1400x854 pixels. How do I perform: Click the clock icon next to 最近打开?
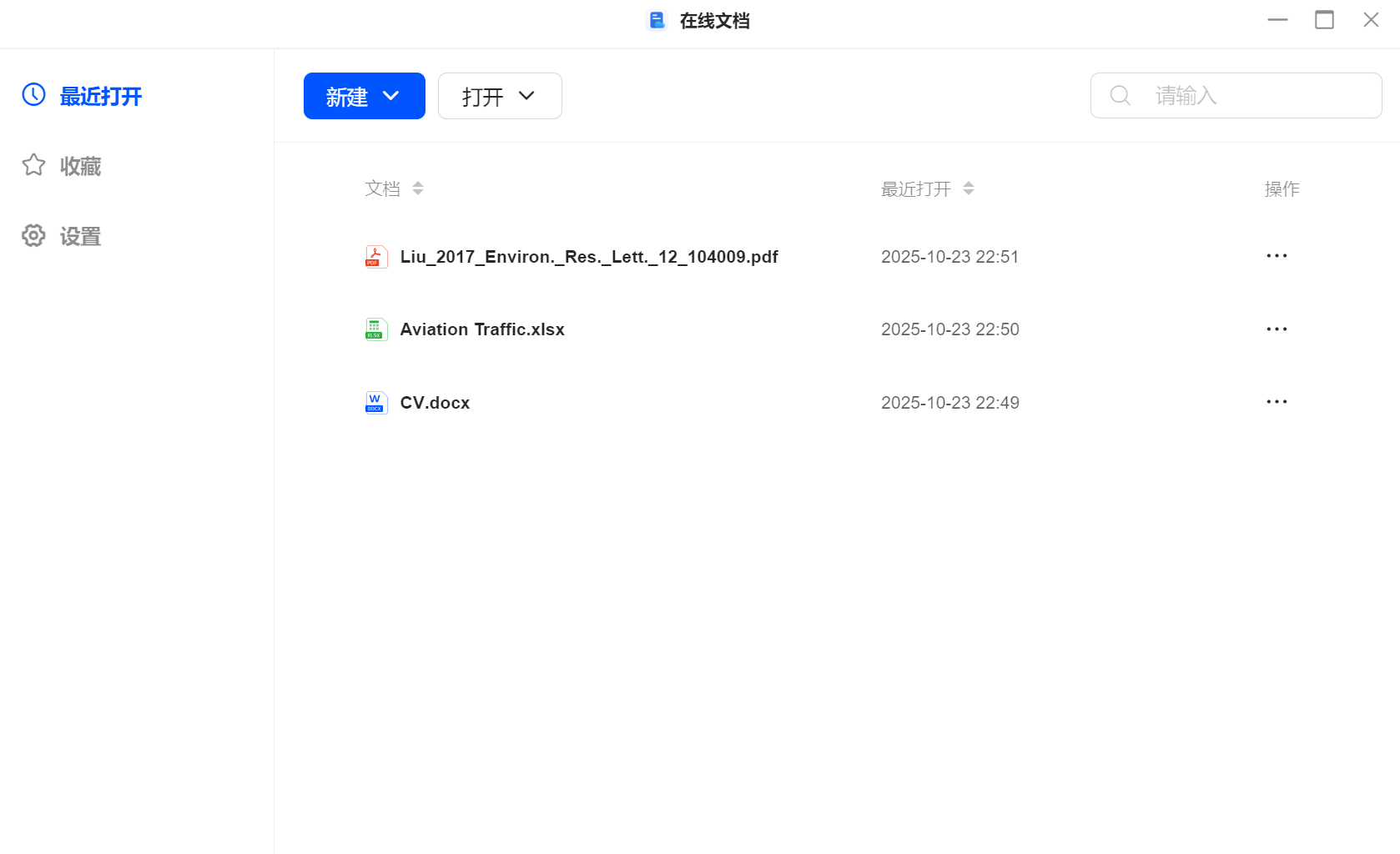coord(33,95)
